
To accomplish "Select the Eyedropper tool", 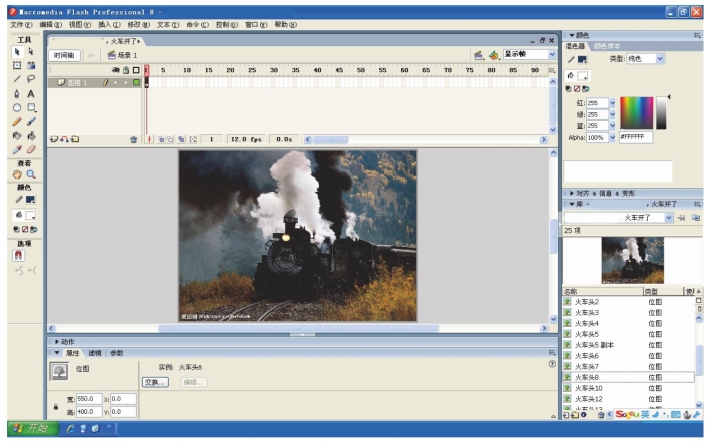I will pos(17,149).
